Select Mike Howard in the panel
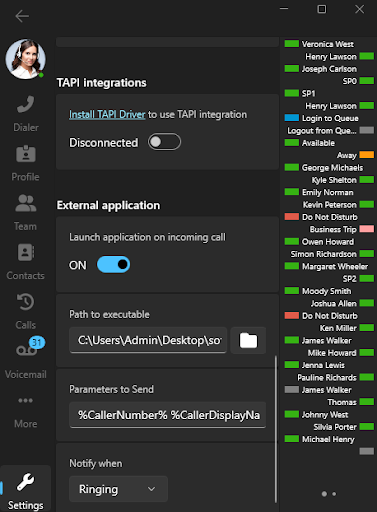The image size is (377, 512). tap(341, 352)
